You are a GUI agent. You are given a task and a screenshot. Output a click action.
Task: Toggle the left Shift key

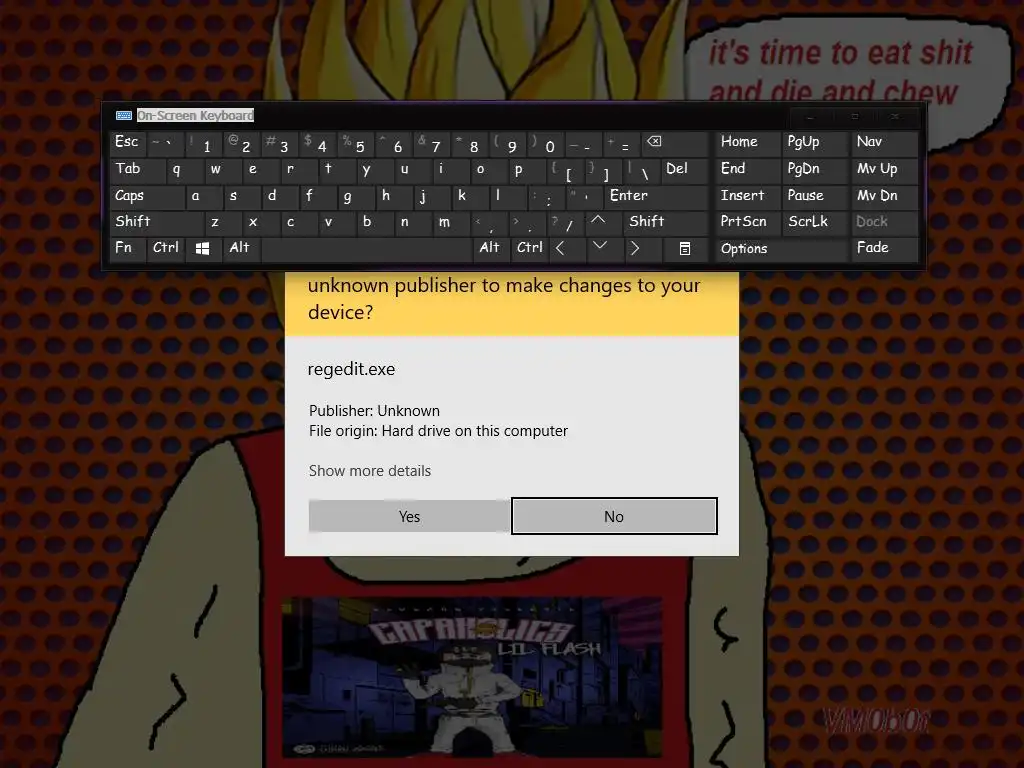(157, 222)
